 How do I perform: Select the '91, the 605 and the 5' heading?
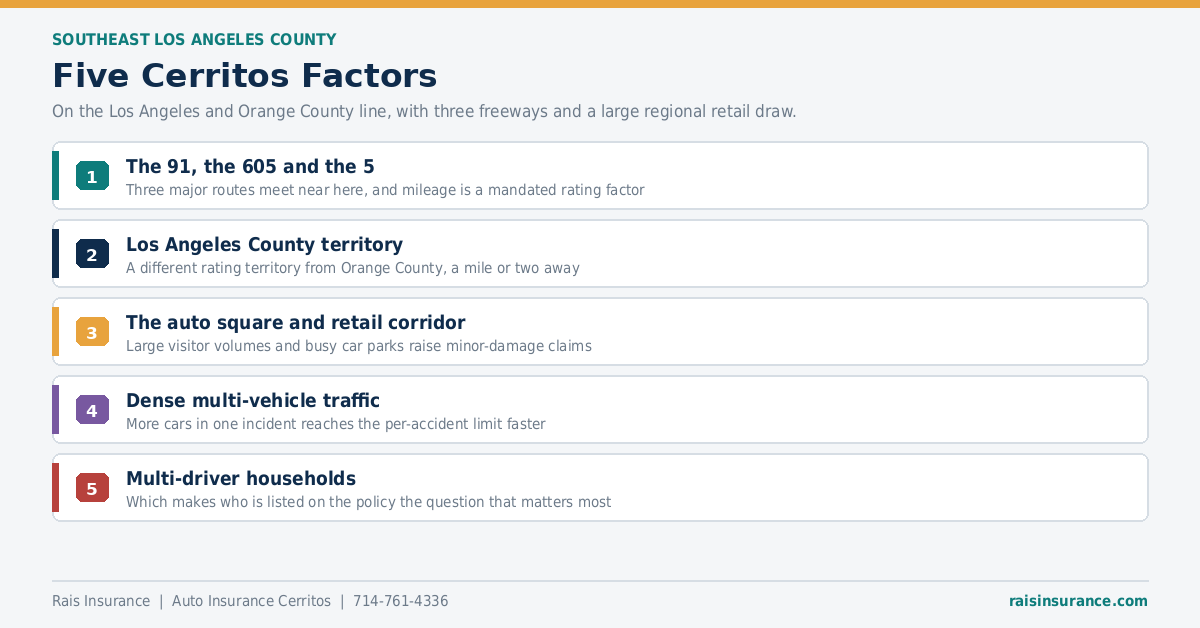(250, 167)
